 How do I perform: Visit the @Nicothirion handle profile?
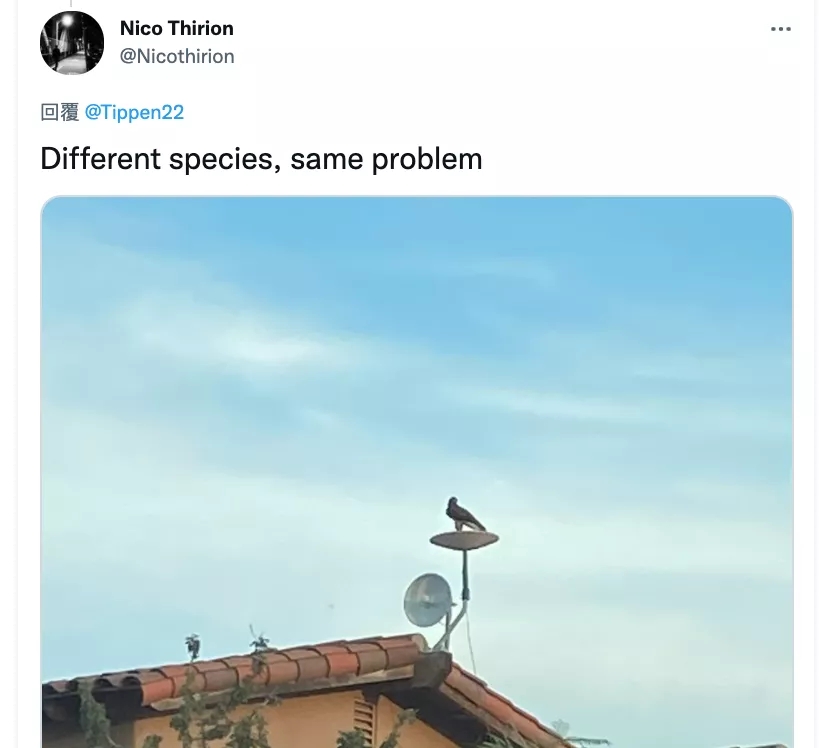click(177, 56)
